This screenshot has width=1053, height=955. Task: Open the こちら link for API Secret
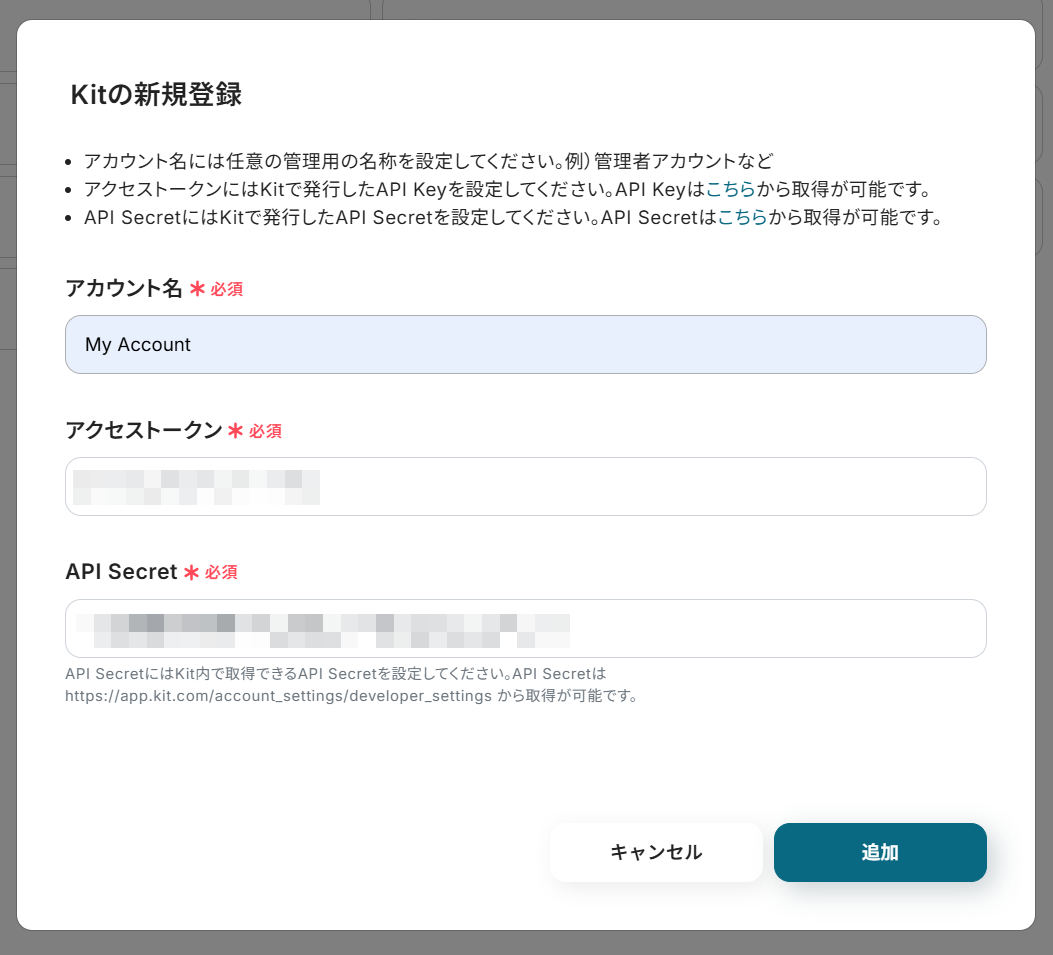[x=742, y=217]
